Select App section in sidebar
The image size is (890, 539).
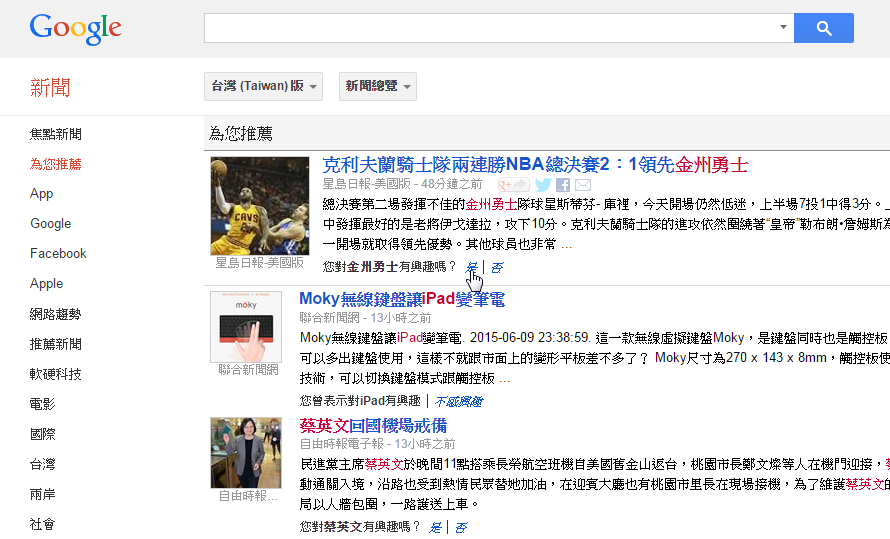tap(41, 194)
